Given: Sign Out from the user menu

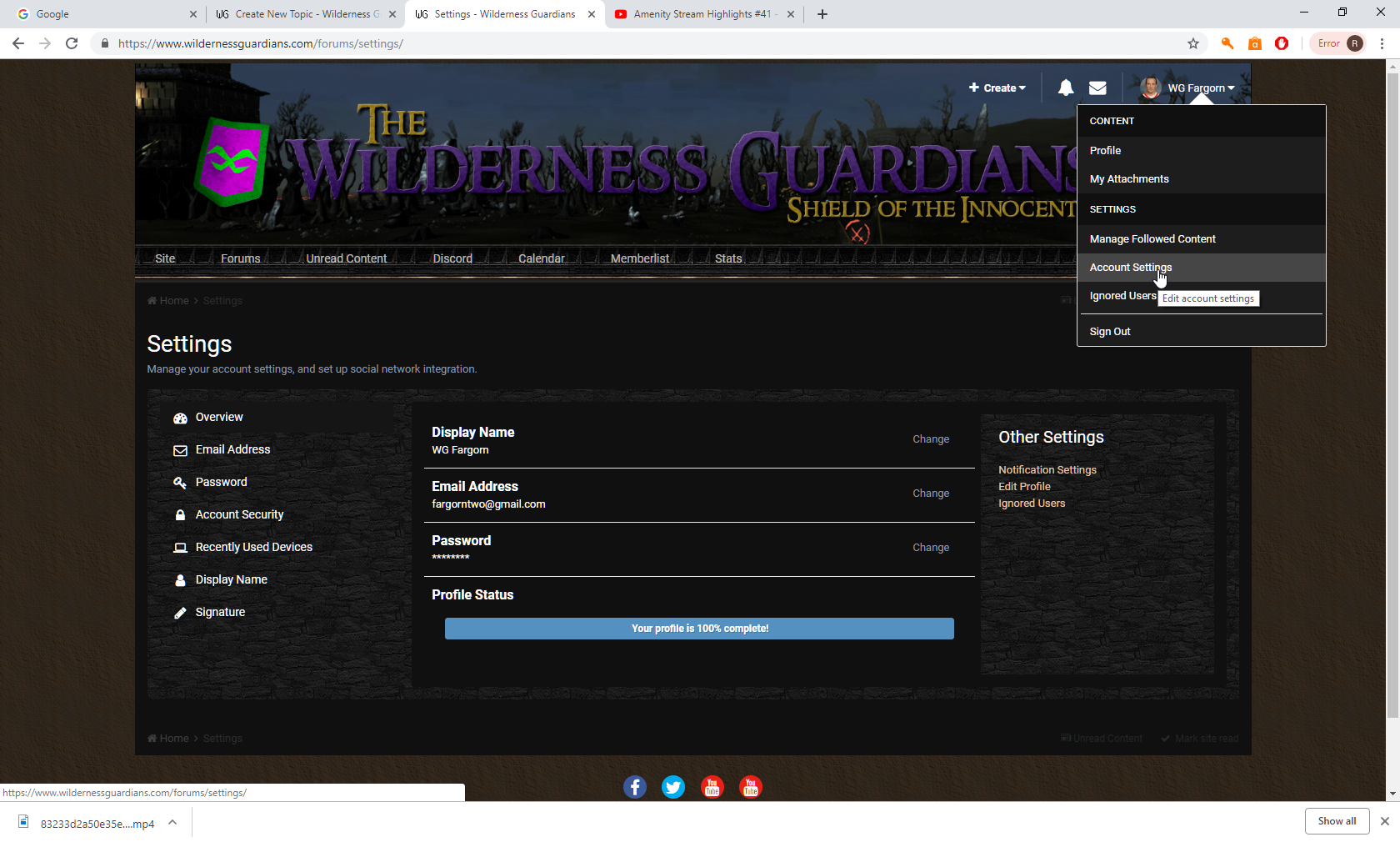Looking at the screenshot, I should [1201, 332].
